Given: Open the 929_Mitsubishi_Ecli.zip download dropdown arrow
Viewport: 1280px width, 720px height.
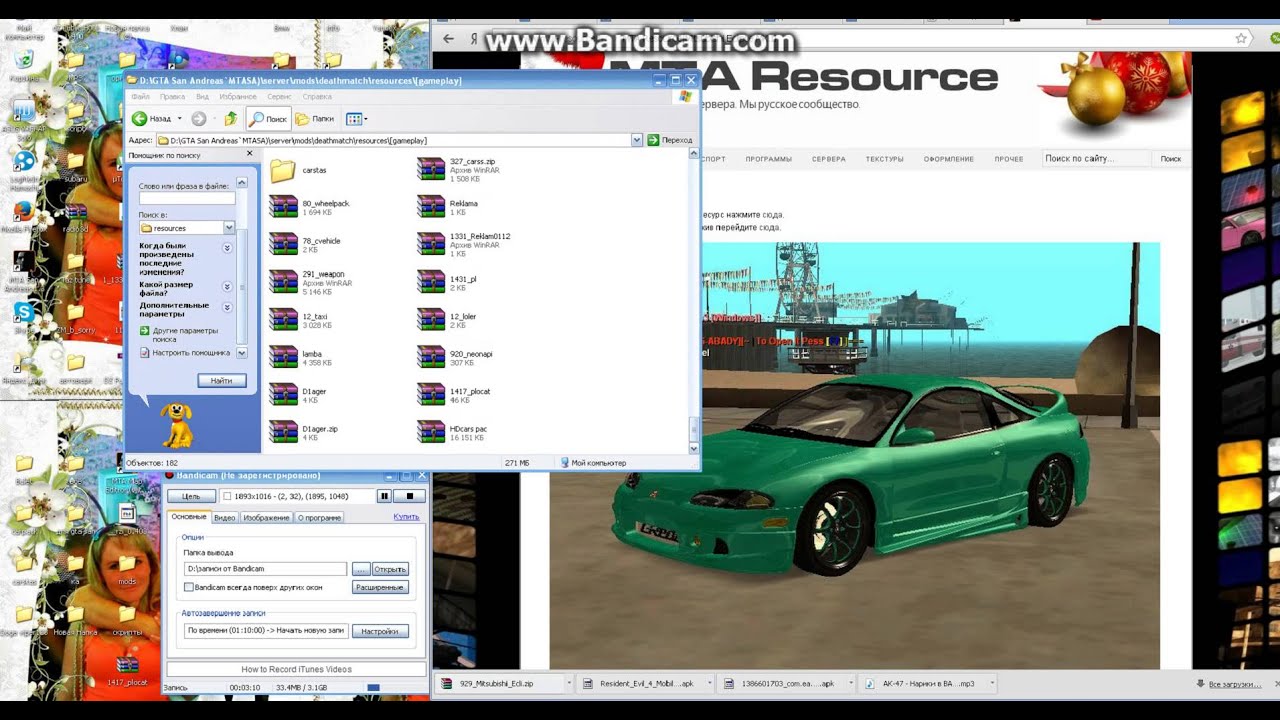Looking at the screenshot, I should (569, 684).
